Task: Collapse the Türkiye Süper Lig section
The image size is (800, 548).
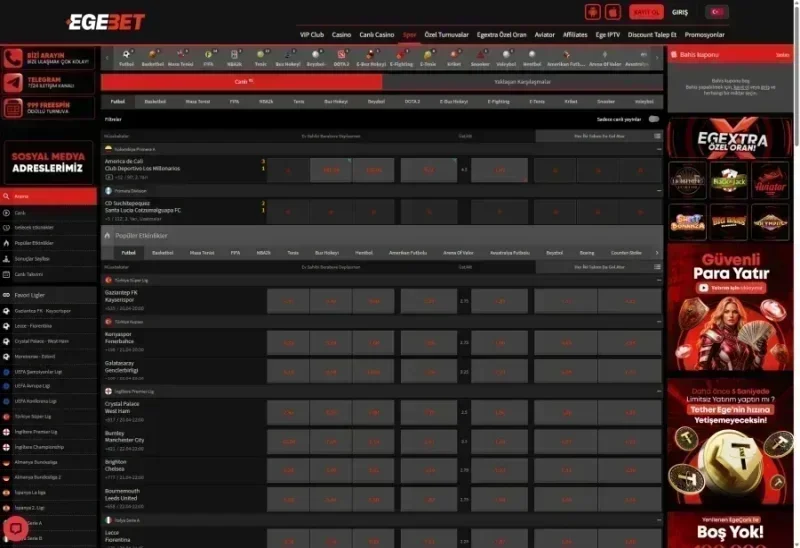Action: [x=659, y=280]
